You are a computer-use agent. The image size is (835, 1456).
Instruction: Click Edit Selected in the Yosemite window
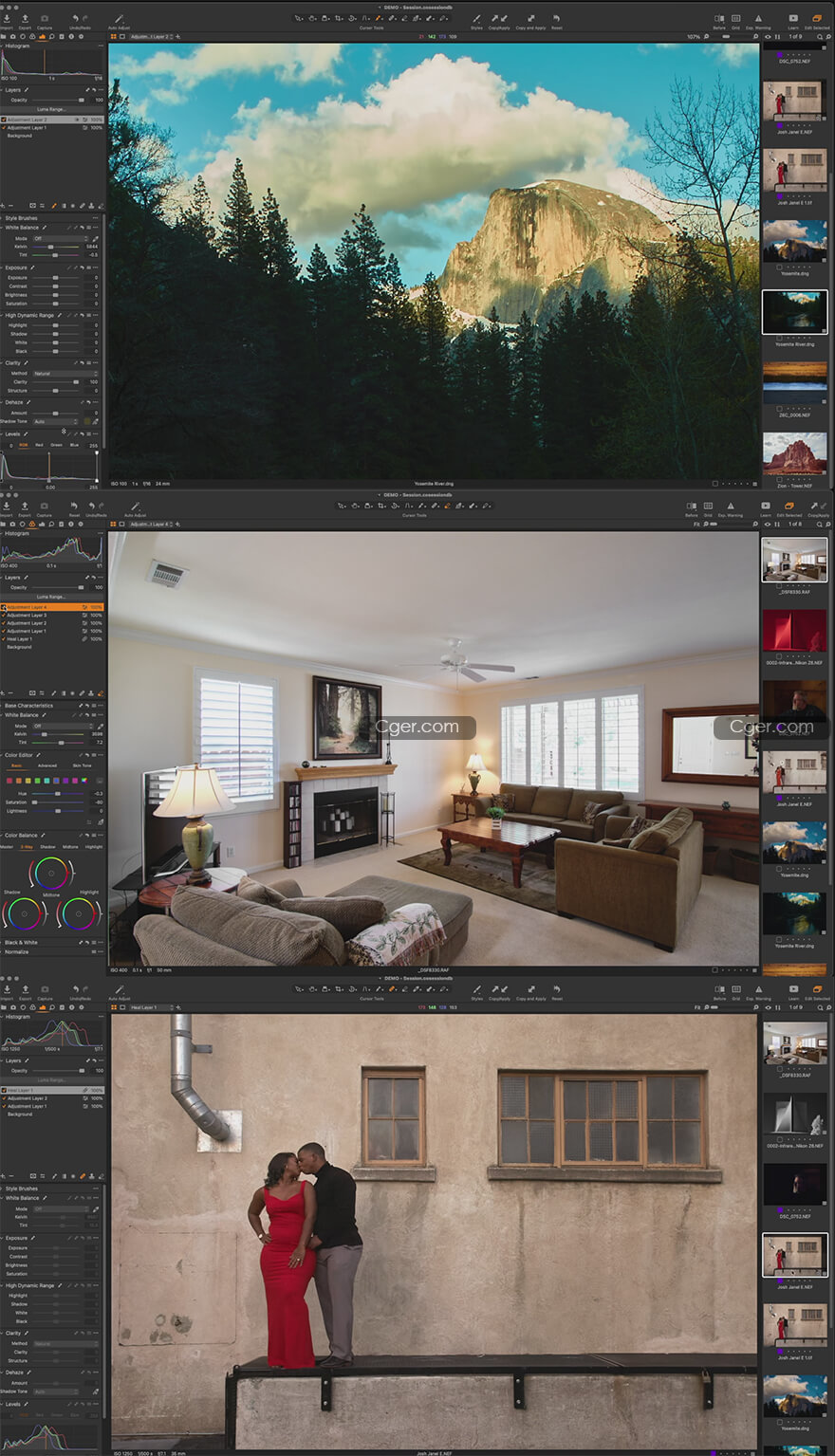pos(817,19)
